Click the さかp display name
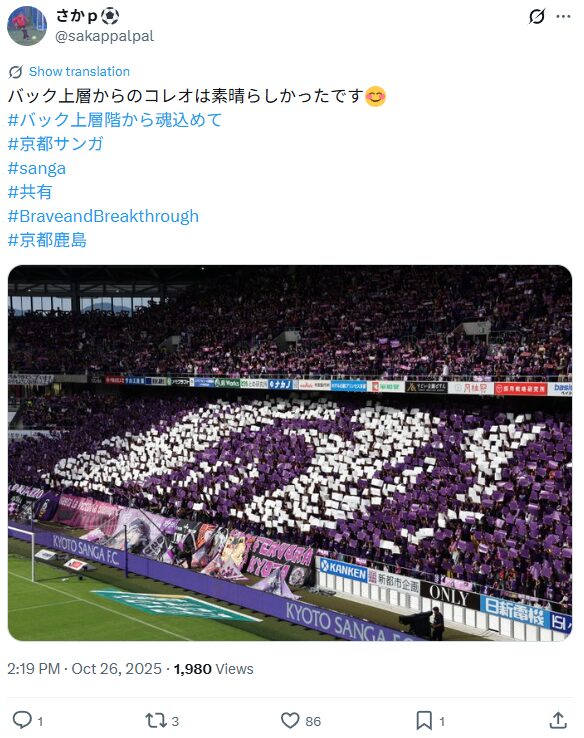The image size is (584, 738). tap(77, 16)
